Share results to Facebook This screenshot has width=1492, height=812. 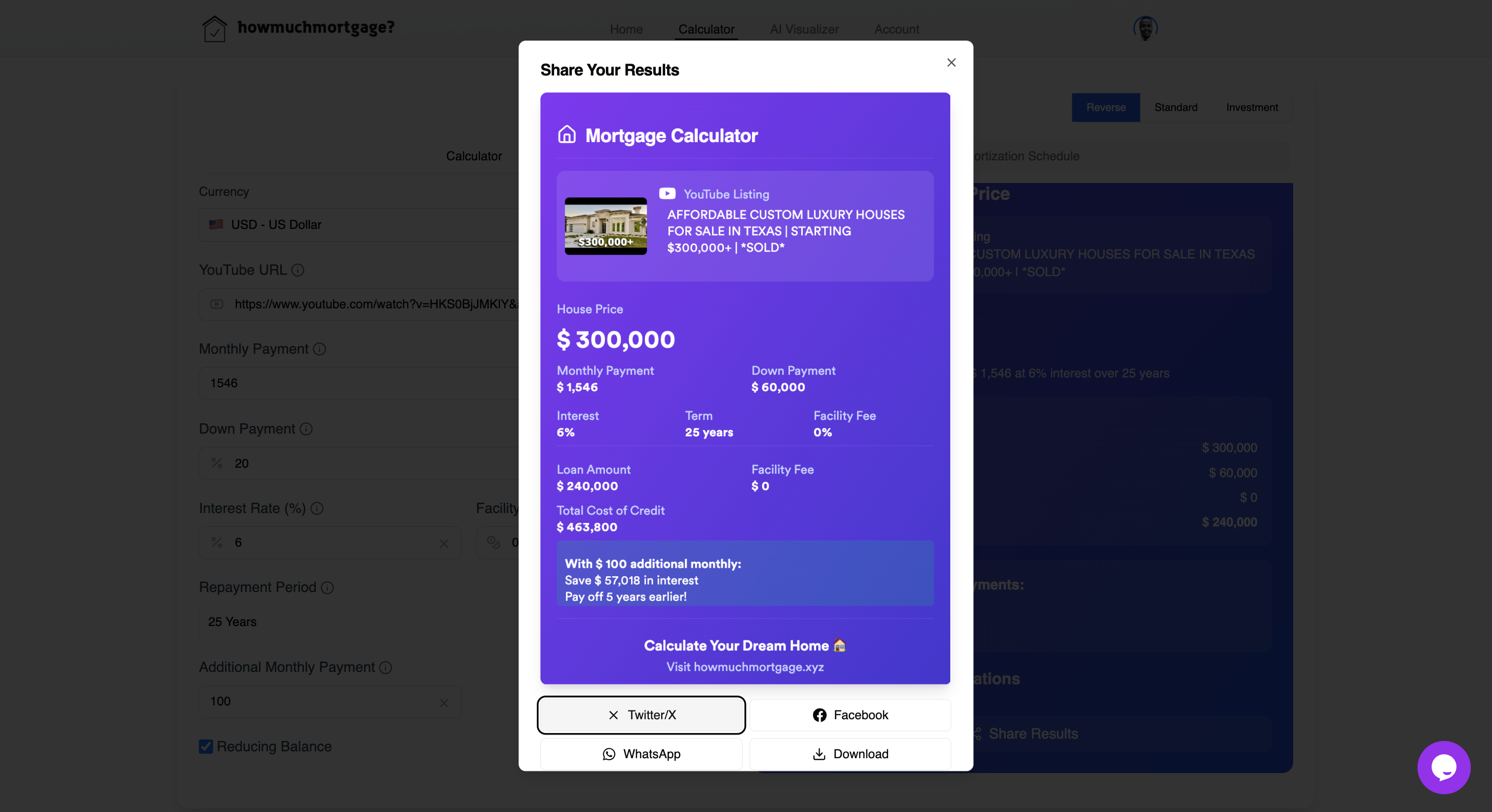click(850, 715)
